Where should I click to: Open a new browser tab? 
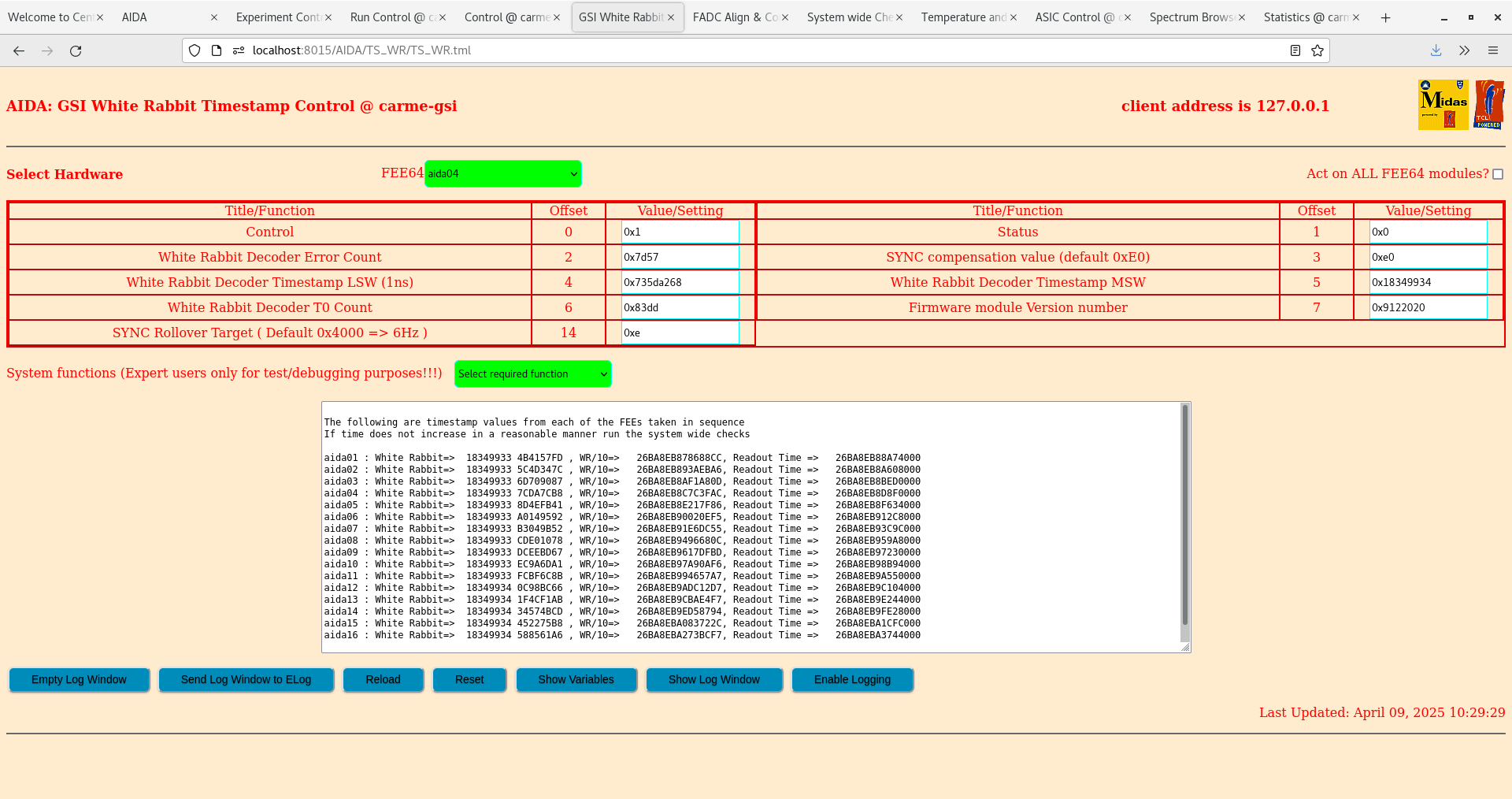(x=1385, y=17)
